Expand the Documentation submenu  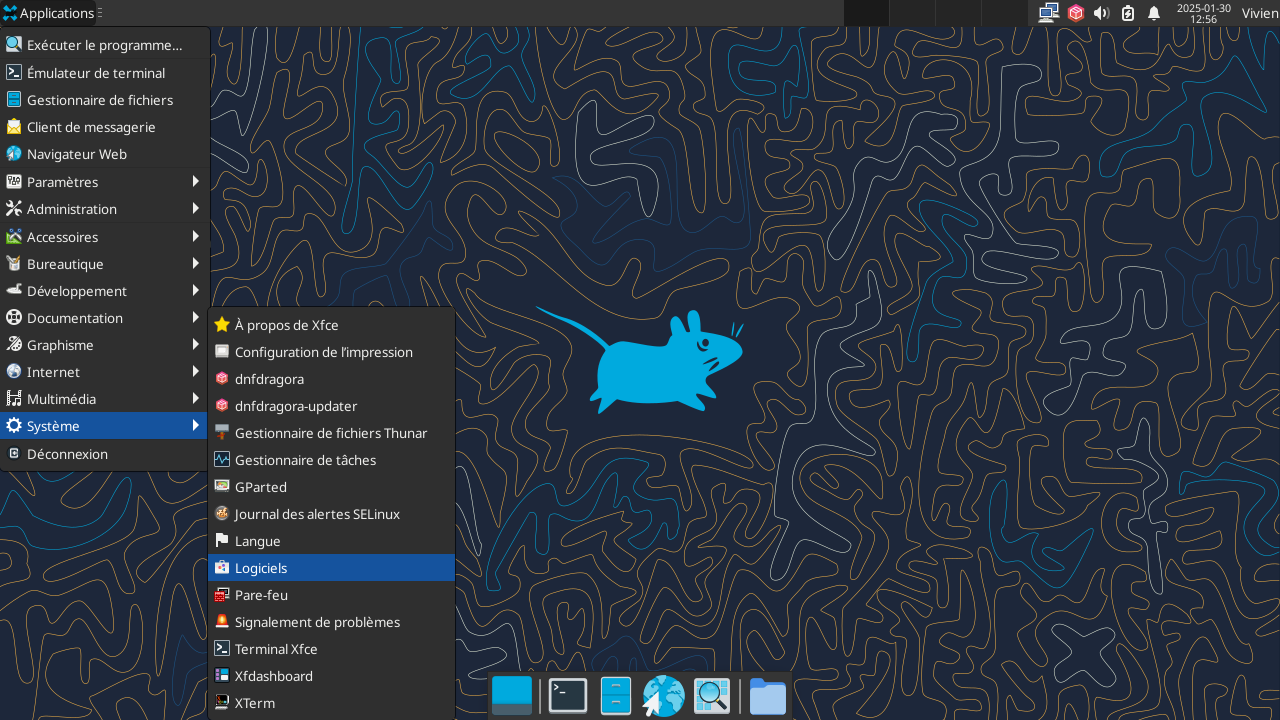105,318
